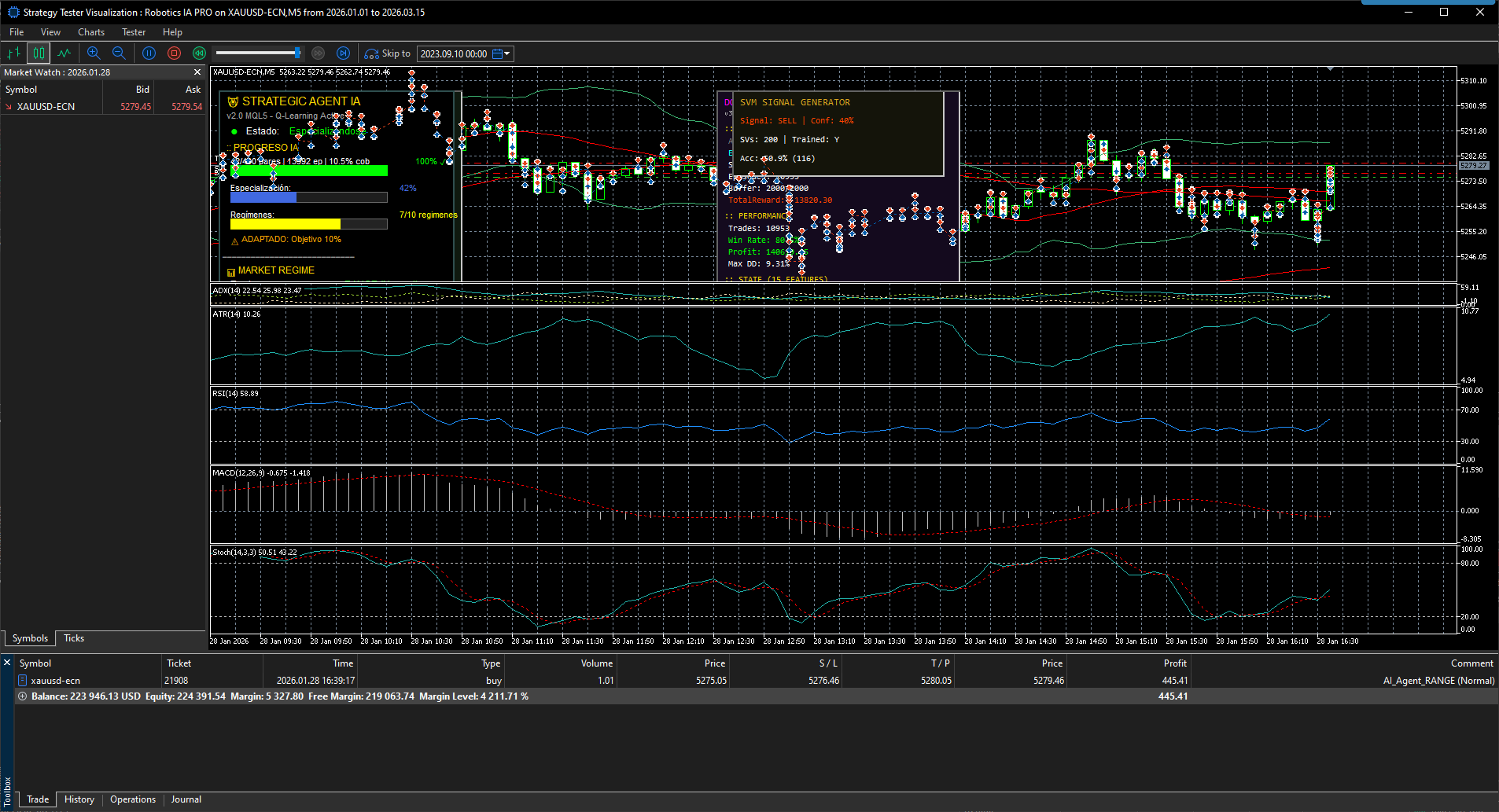Sort trades by Profit column header
1499x812 pixels.
(x=1174, y=663)
